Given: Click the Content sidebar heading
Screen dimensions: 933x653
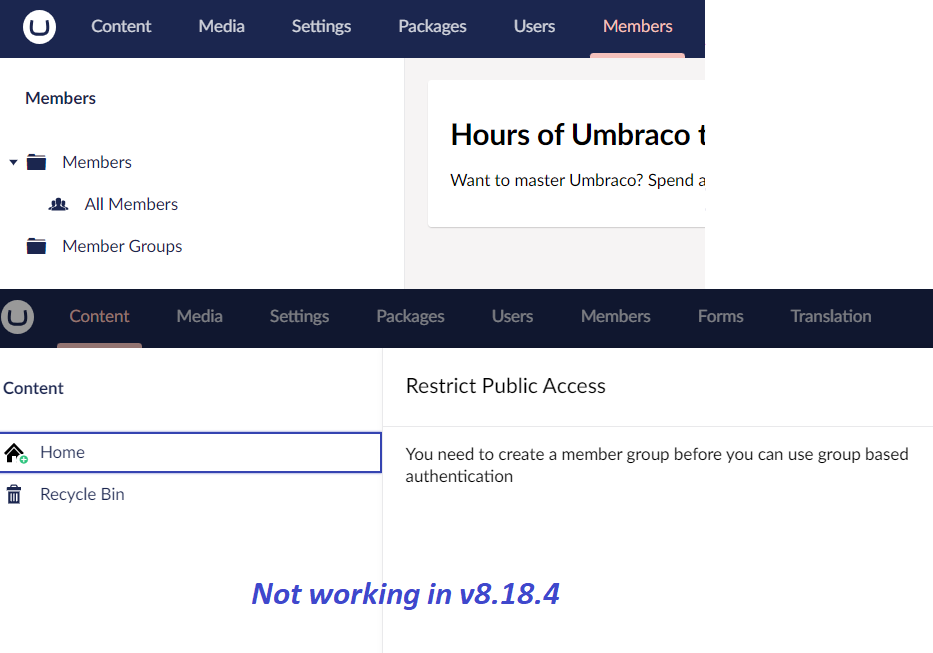Looking at the screenshot, I should (x=33, y=388).
